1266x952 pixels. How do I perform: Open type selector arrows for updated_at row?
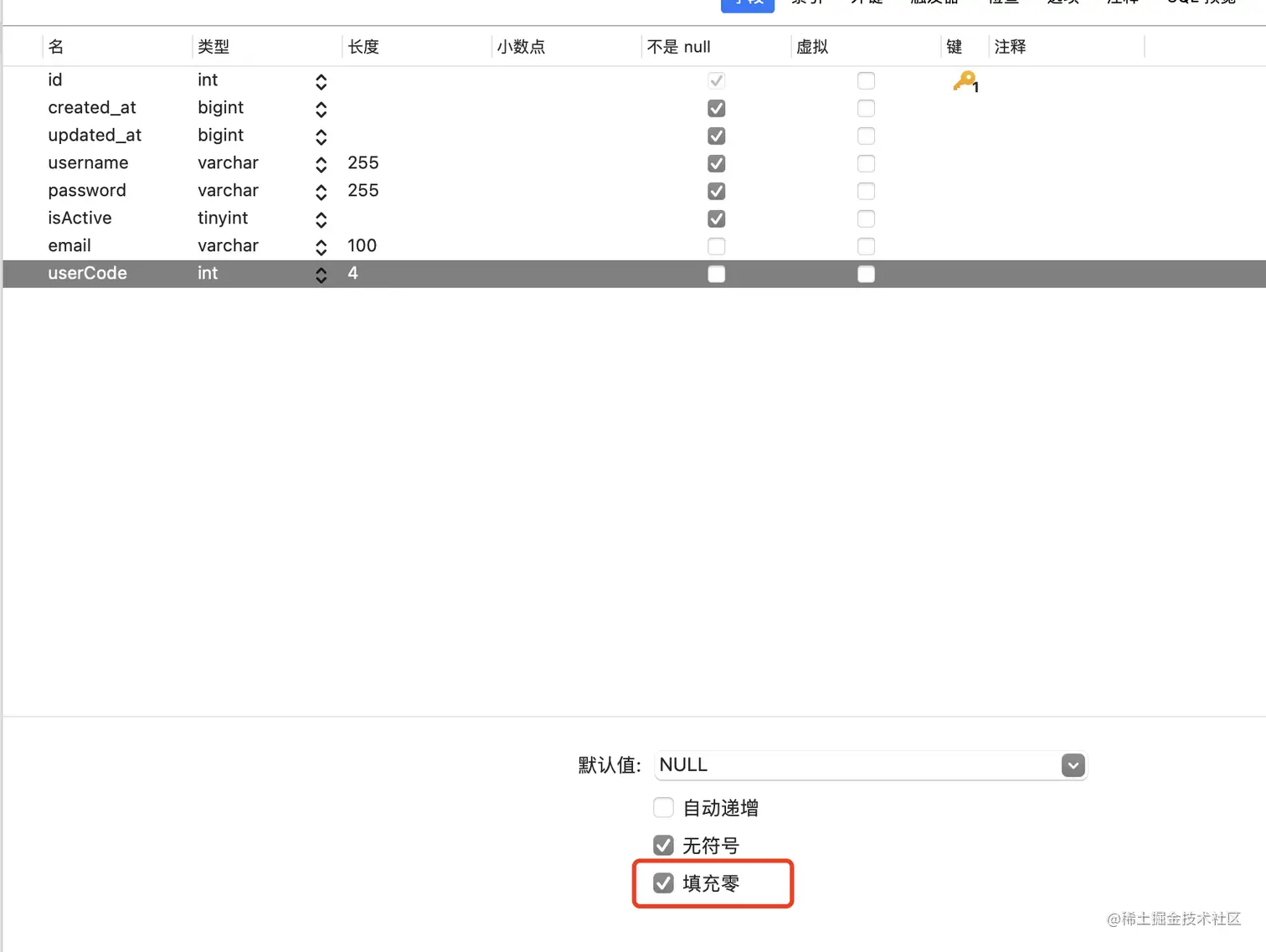click(321, 136)
